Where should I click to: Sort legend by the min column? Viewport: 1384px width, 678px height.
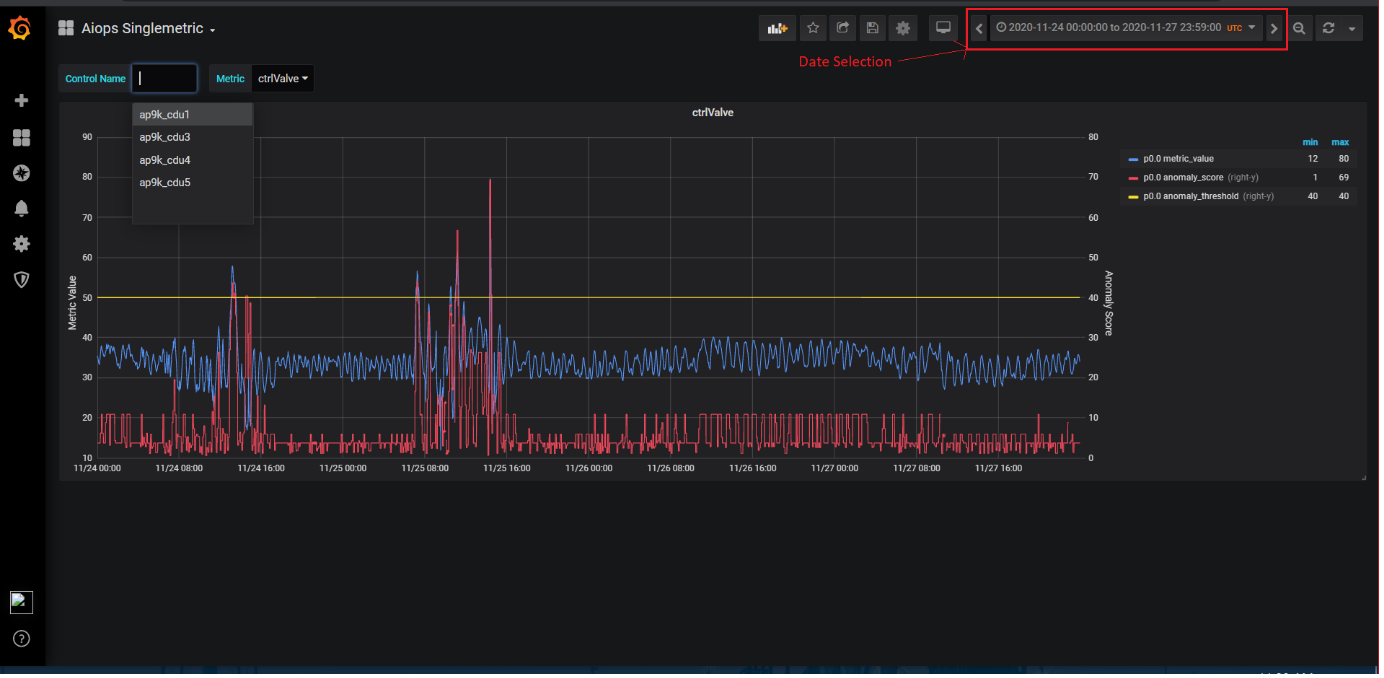[1311, 142]
